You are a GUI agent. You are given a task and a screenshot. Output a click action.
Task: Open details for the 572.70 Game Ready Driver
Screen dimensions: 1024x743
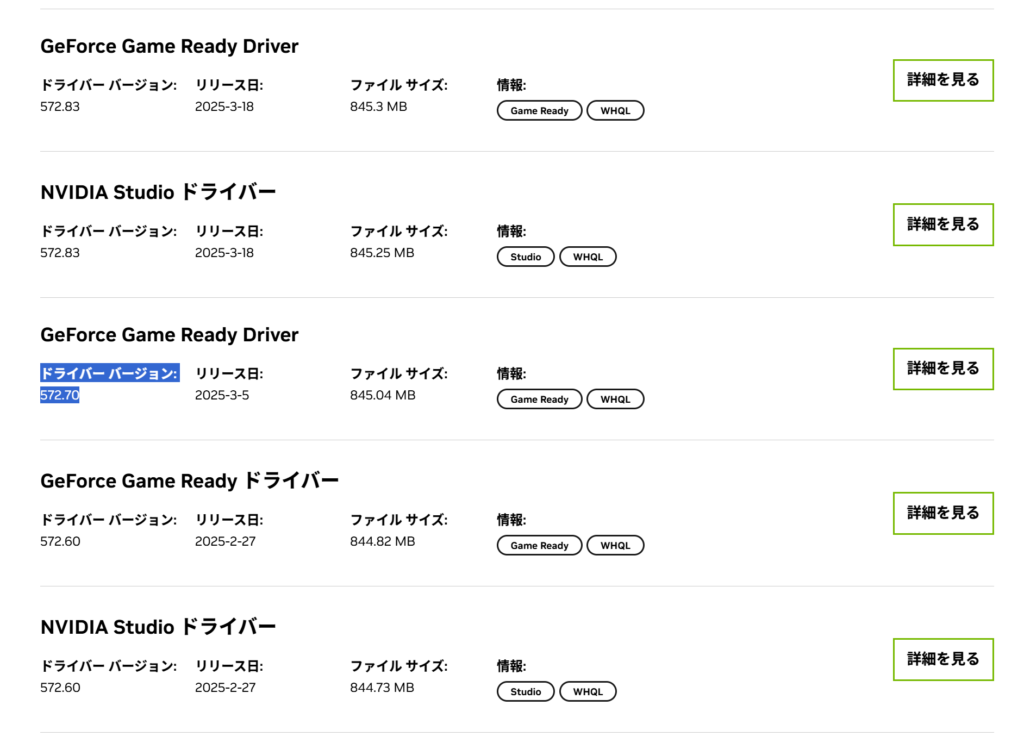(x=943, y=369)
